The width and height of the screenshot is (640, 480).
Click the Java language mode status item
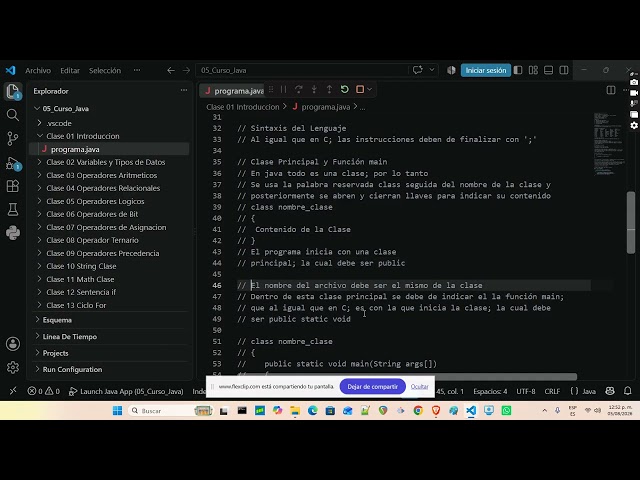point(584,391)
